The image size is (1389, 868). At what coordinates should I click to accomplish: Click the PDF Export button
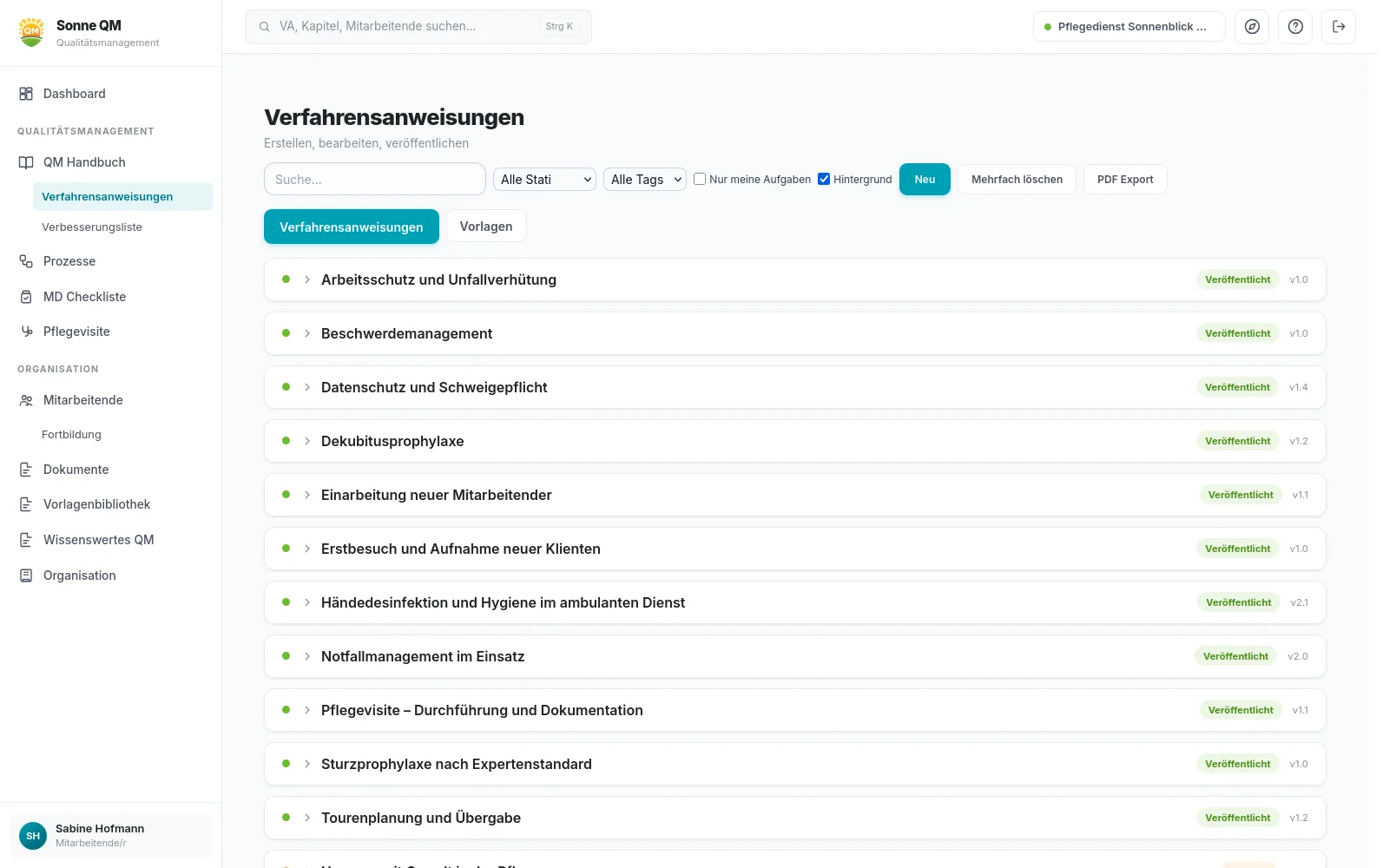1125,180
